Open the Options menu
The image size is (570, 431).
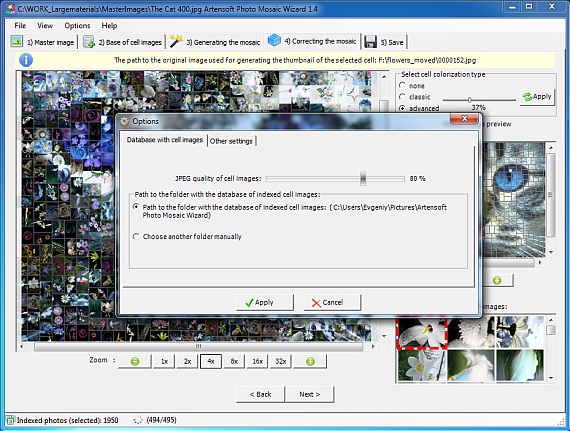click(x=77, y=25)
